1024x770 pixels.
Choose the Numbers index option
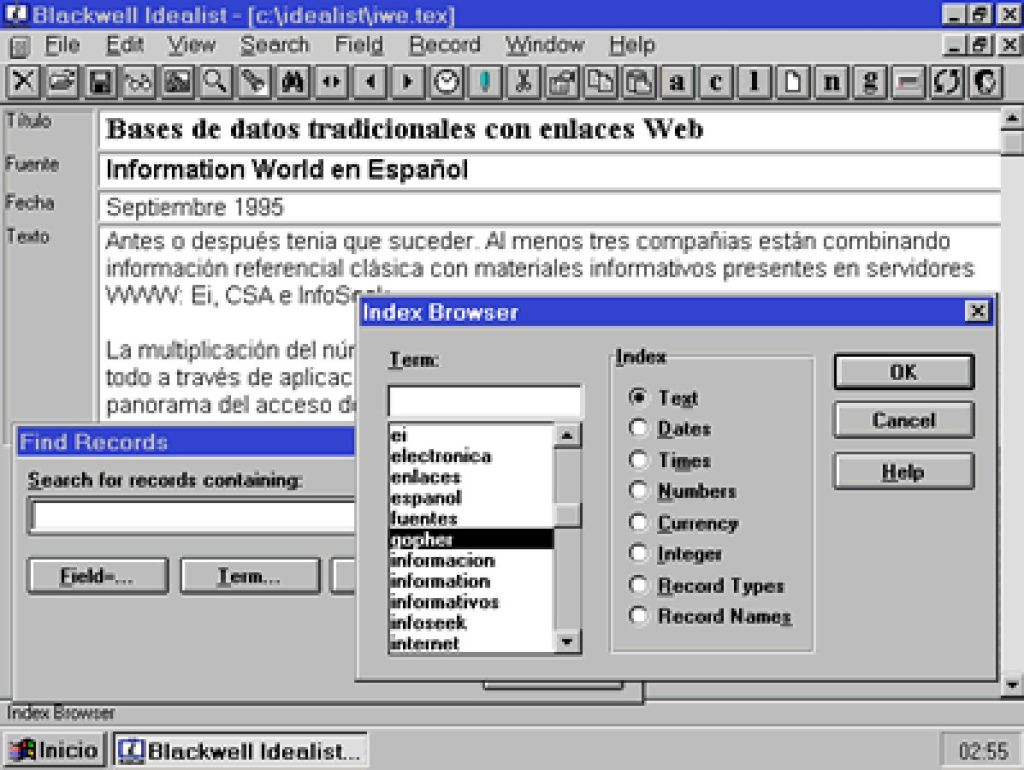point(638,491)
